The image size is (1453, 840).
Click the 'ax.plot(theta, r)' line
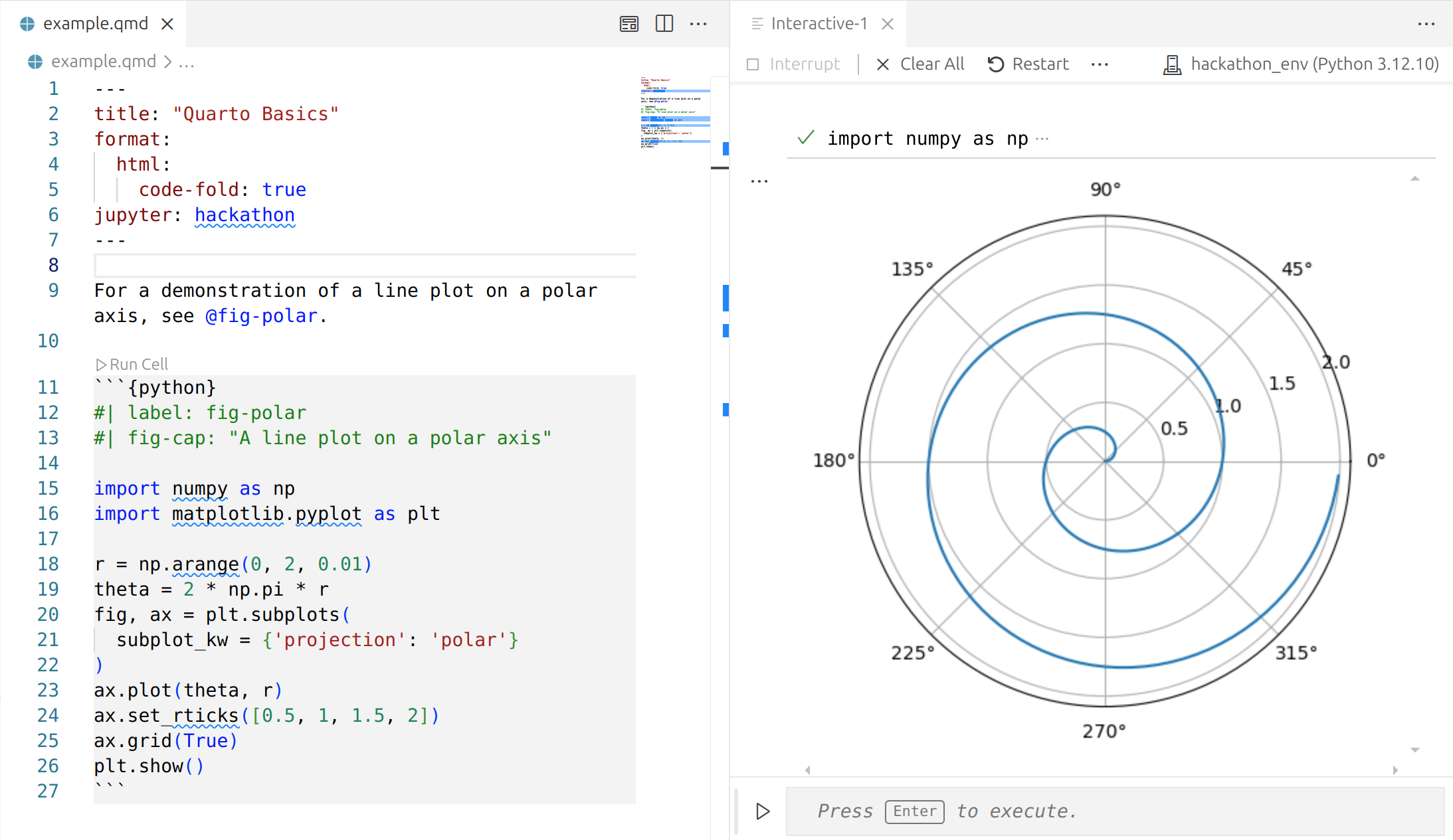click(189, 691)
